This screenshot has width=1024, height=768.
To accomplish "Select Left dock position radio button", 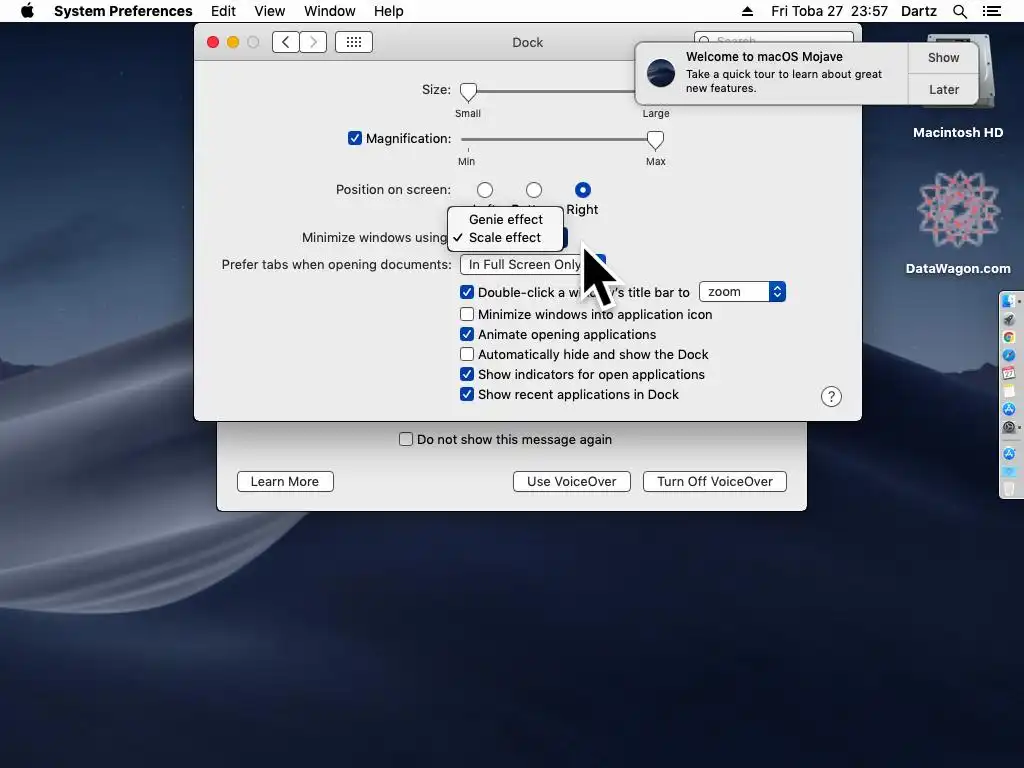I will 485,190.
